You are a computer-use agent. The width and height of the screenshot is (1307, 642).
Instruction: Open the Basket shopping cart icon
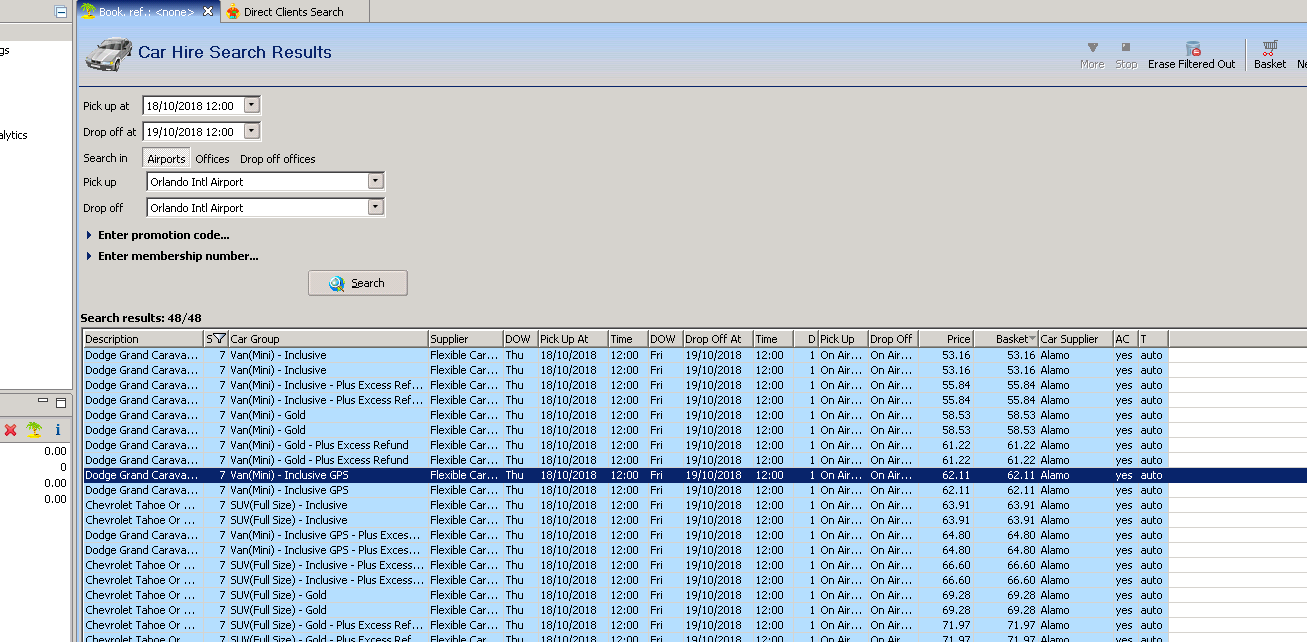pos(1270,47)
